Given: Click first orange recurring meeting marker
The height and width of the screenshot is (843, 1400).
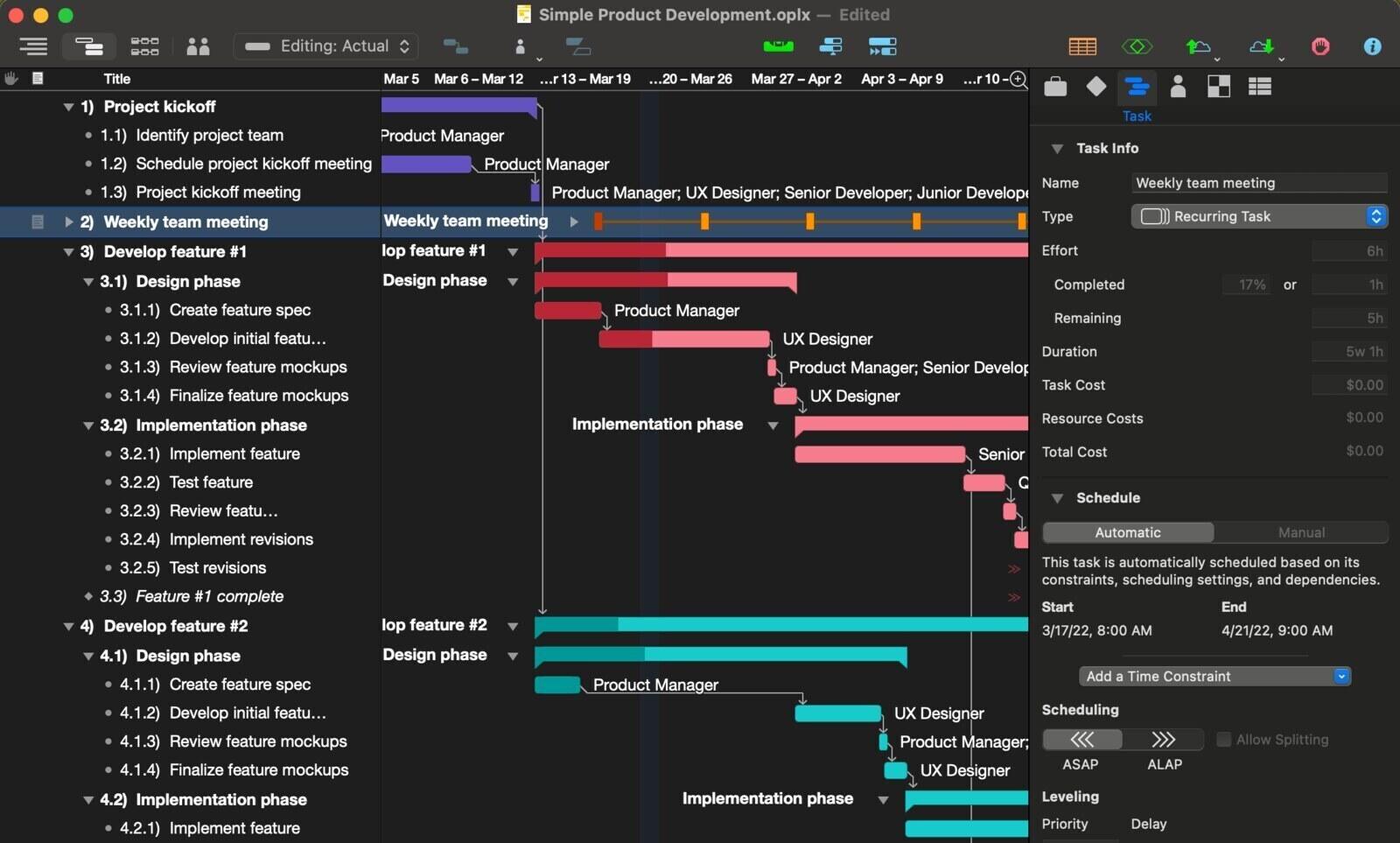Looking at the screenshot, I should tap(598, 221).
